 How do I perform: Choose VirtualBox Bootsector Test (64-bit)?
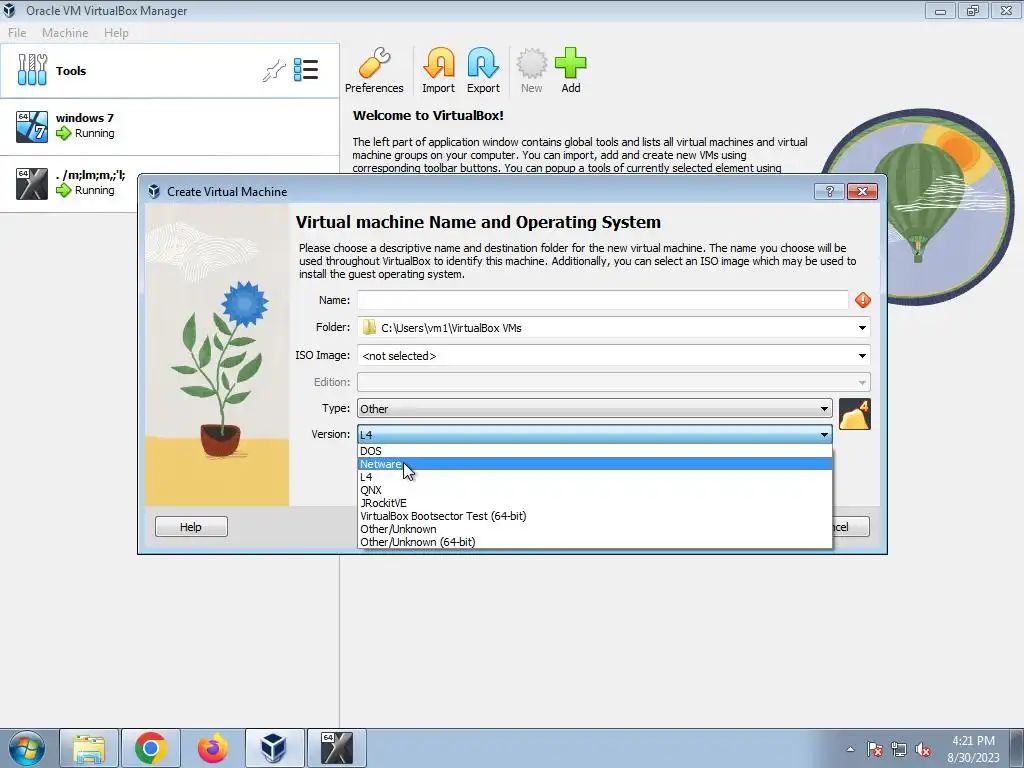click(x=595, y=516)
